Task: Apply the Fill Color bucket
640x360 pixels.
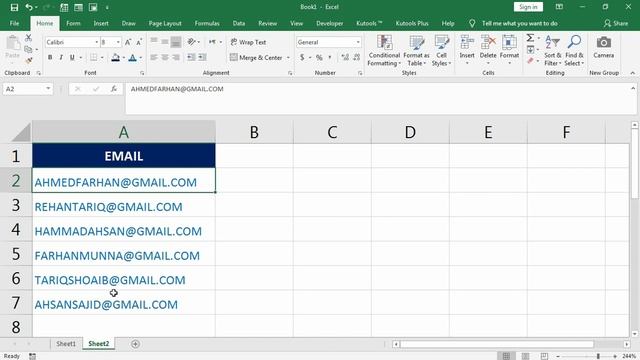Action: [x=116, y=58]
